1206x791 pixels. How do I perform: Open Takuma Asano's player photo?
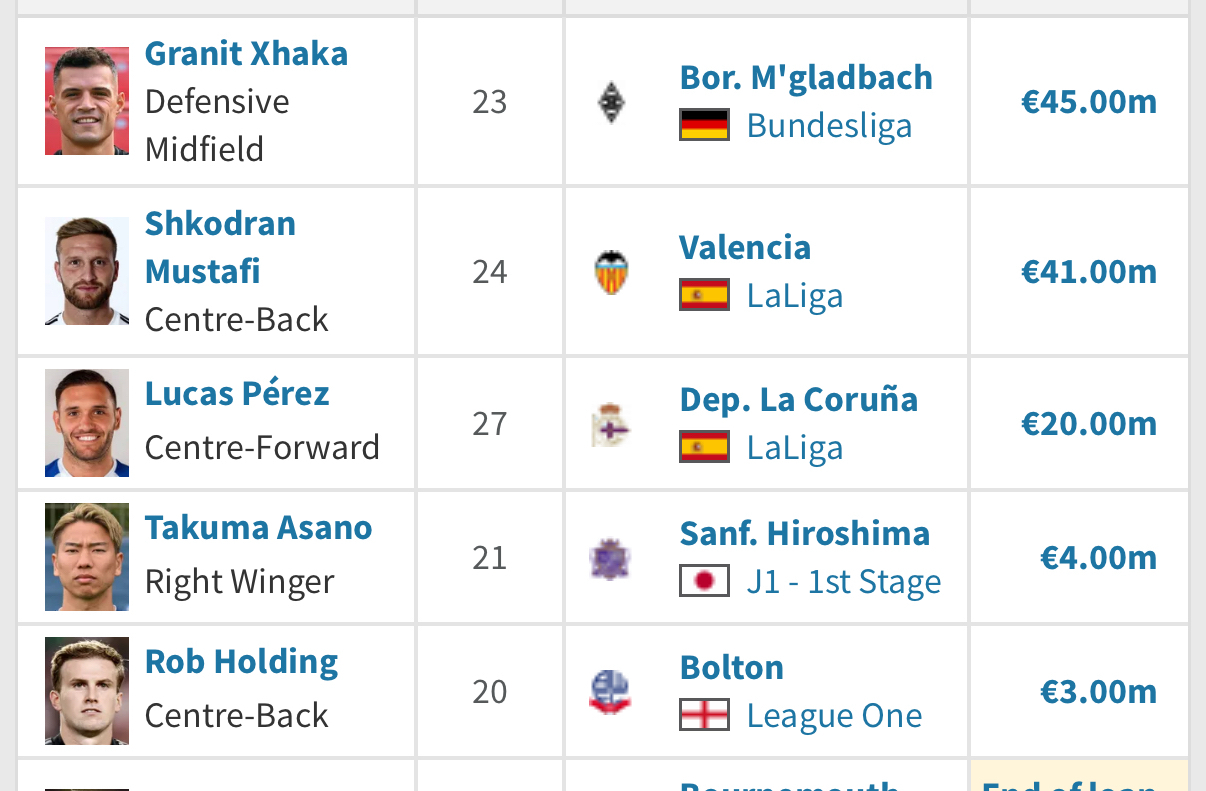[87, 557]
